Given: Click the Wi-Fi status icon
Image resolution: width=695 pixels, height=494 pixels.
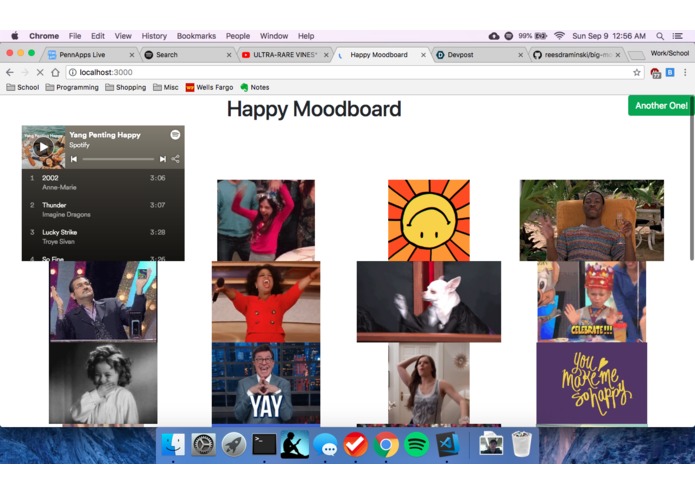Looking at the screenshot, I should [559, 36].
